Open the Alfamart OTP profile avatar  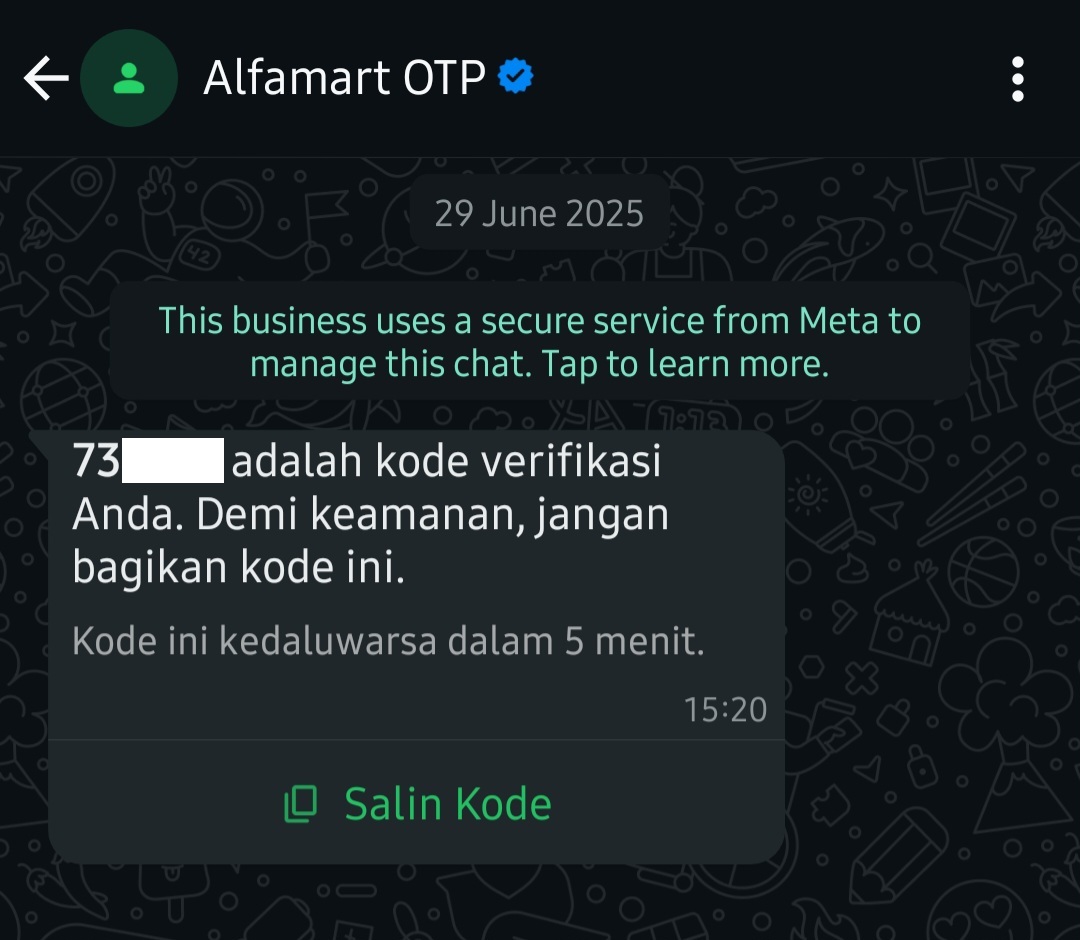pos(129,78)
